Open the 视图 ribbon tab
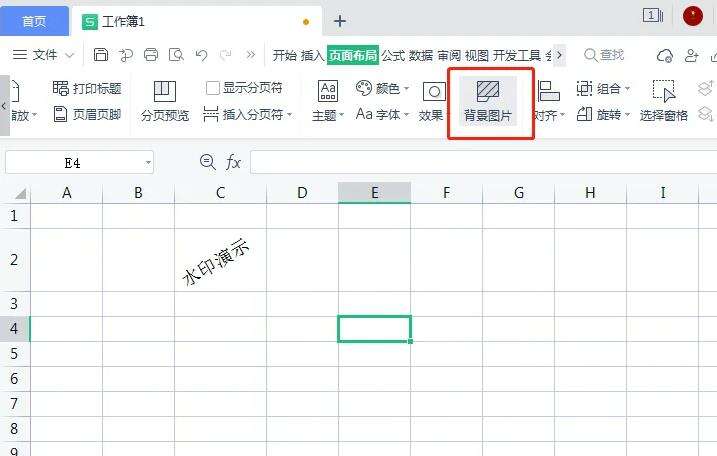This screenshot has height=456, width=717. (x=477, y=55)
